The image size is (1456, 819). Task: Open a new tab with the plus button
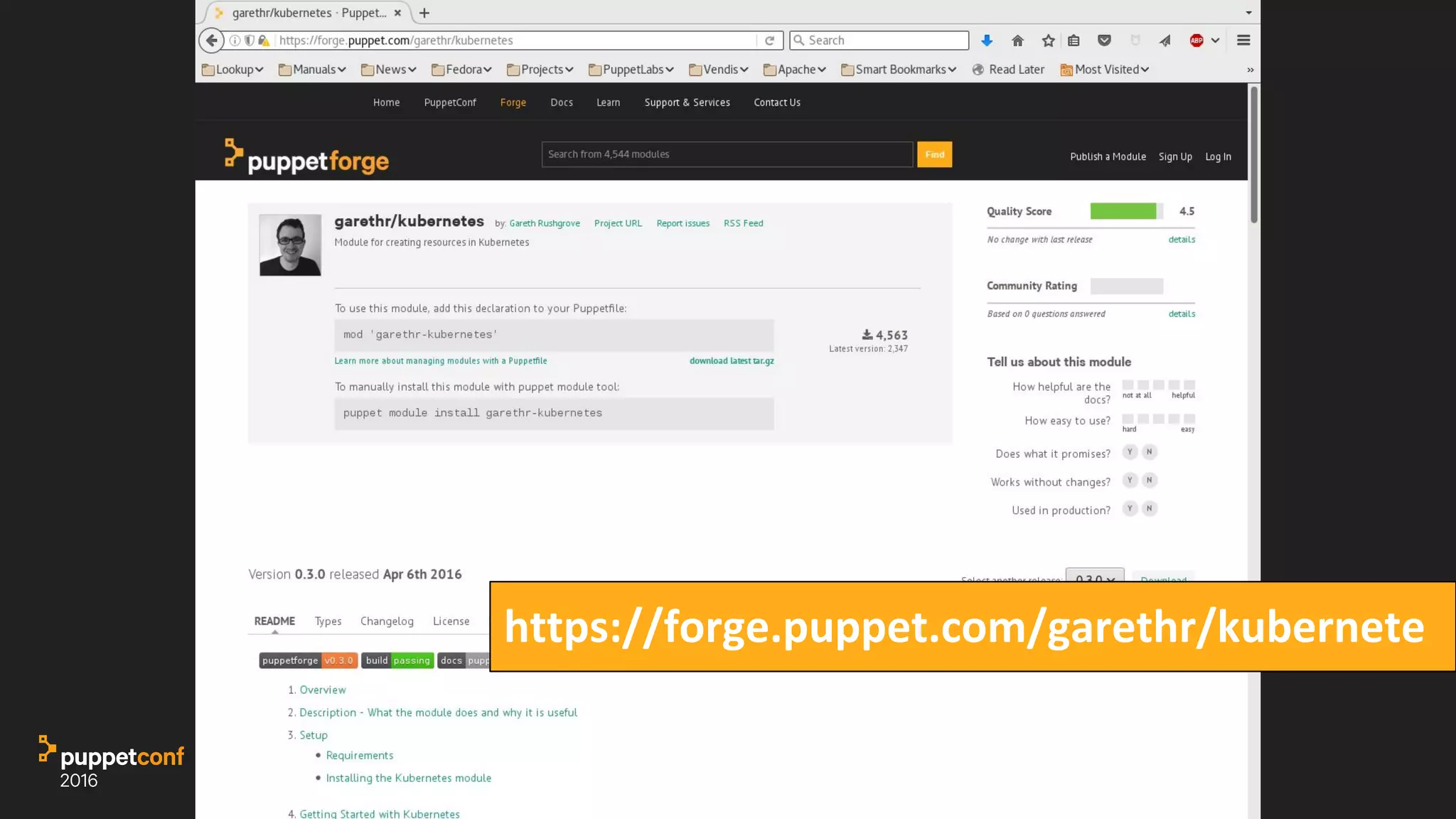424,13
